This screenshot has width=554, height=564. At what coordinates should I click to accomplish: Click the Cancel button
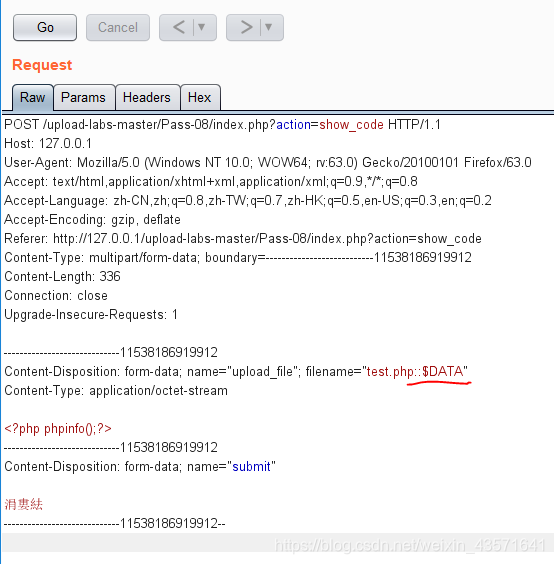pos(118,28)
